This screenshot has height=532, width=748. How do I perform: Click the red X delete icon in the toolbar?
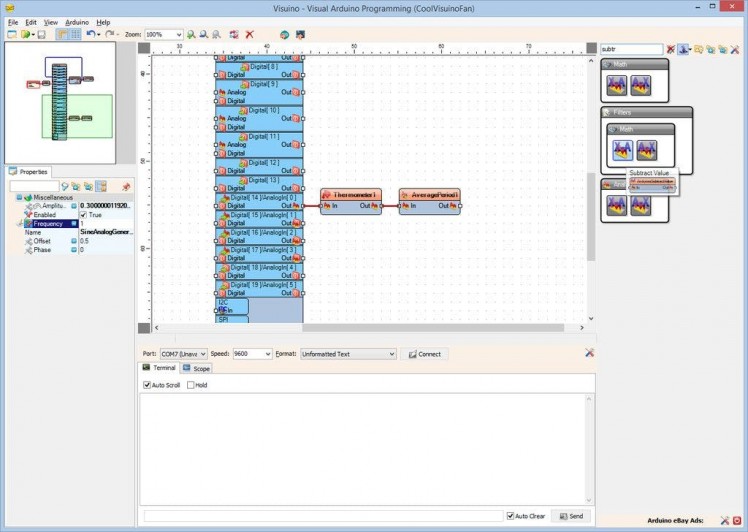(x=250, y=34)
